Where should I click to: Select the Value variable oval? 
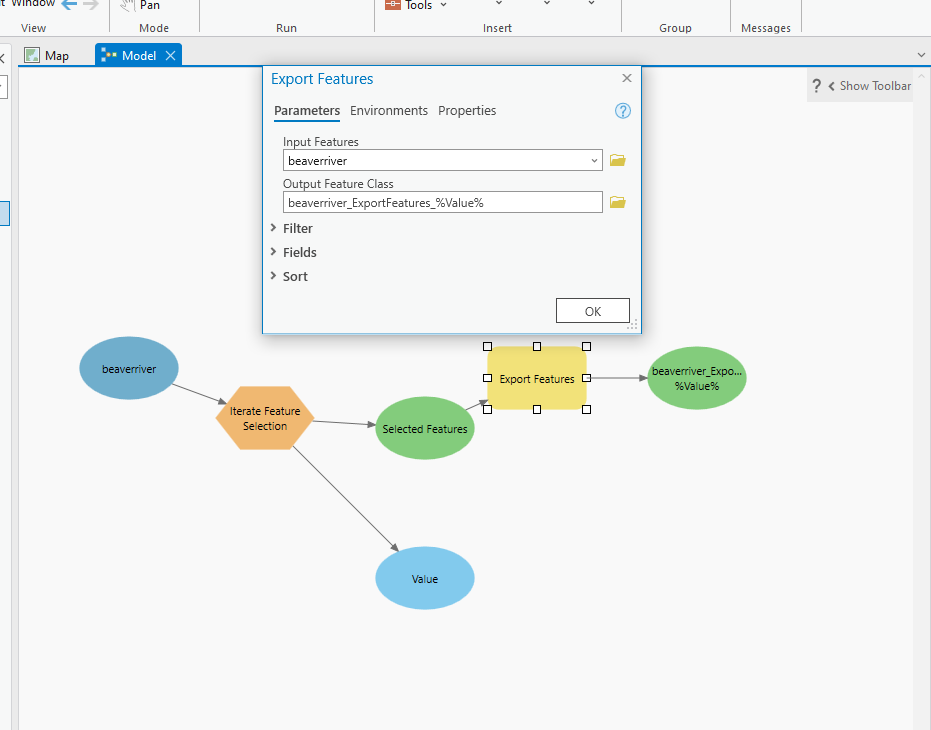424,578
